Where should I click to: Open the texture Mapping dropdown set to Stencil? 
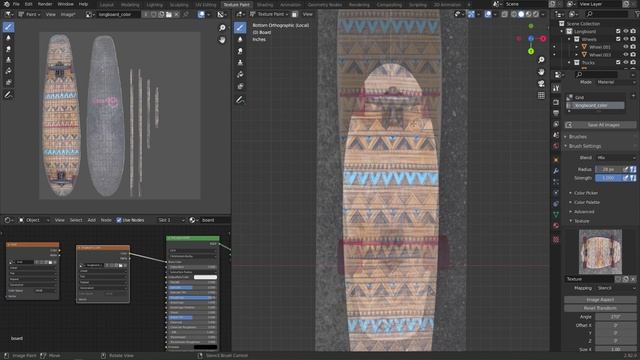click(616, 288)
